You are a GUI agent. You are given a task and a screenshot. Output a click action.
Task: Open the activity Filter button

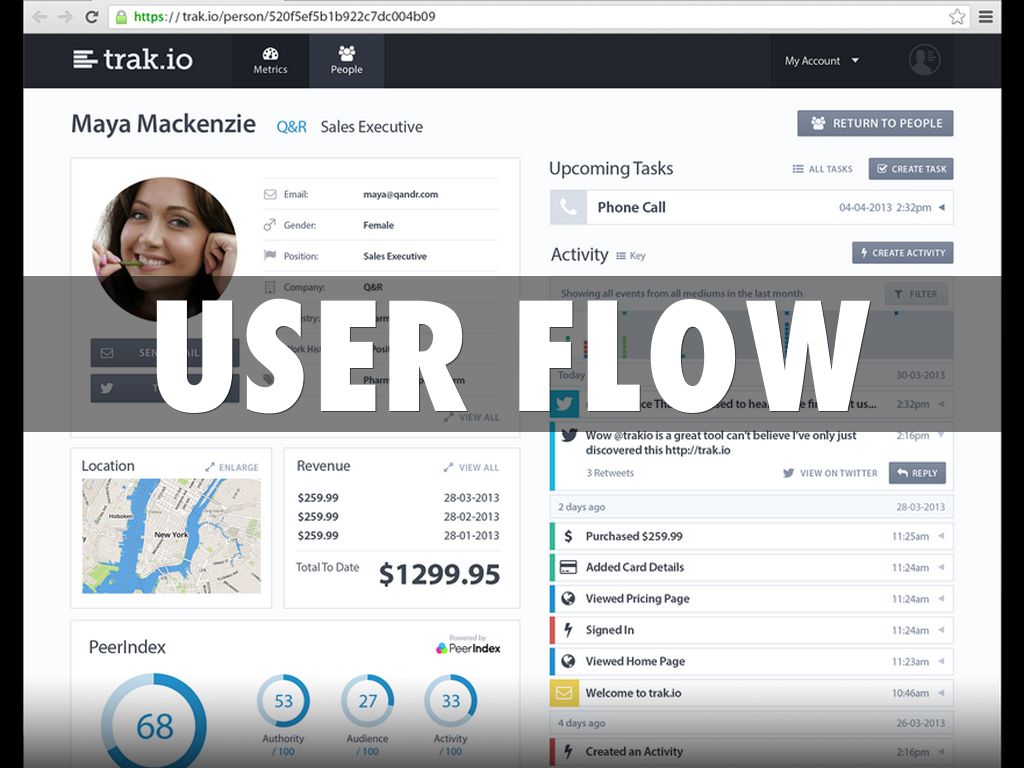(x=915, y=294)
